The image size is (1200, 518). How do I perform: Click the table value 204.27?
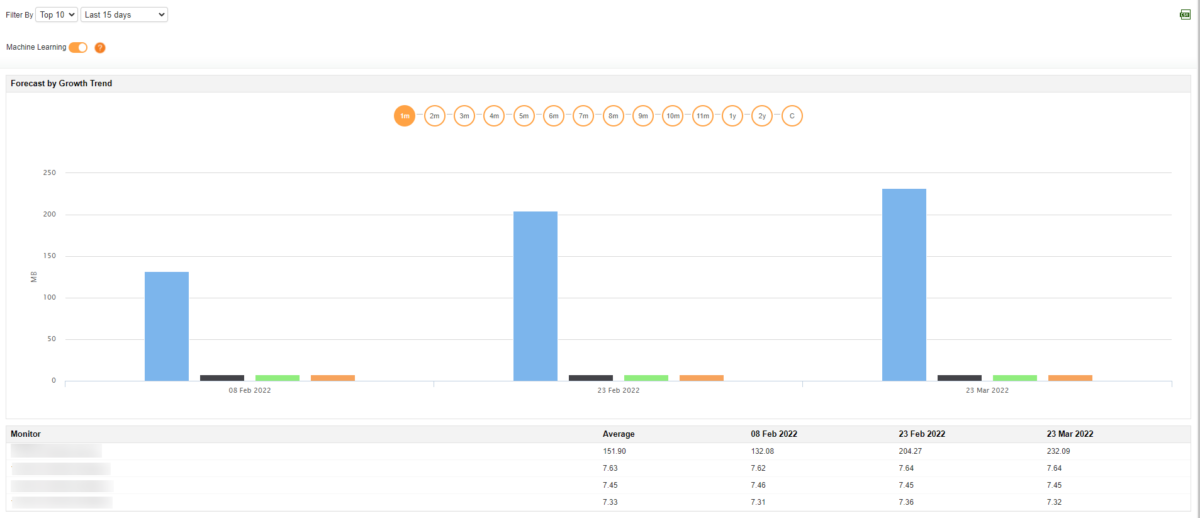910,452
